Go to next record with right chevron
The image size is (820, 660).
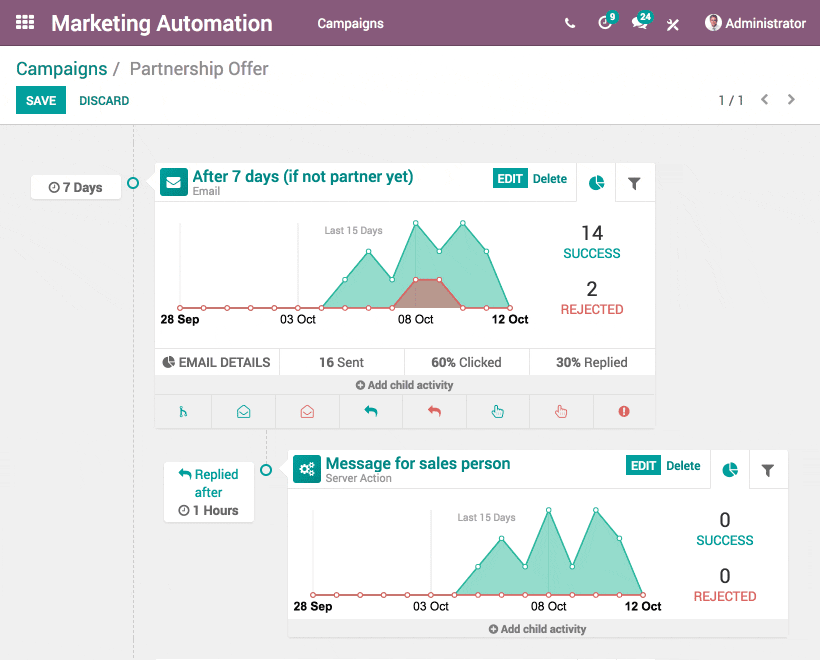click(x=791, y=100)
